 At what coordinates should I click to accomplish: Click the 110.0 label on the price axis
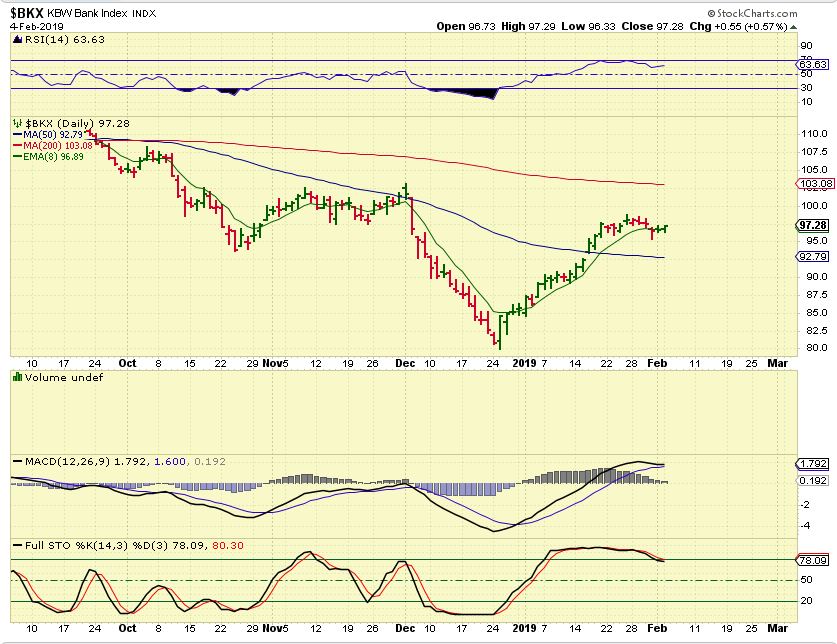[x=814, y=134]
